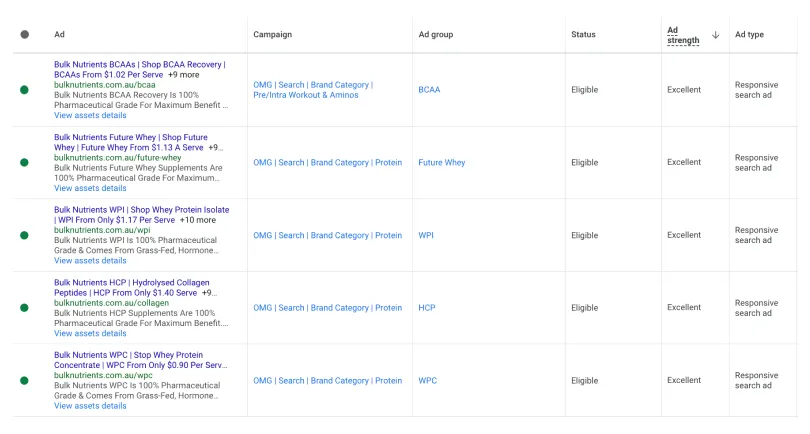Click Eligible status in Future Whey row
The width and height of the screenshot is (810, 434).
pos(585,163)
